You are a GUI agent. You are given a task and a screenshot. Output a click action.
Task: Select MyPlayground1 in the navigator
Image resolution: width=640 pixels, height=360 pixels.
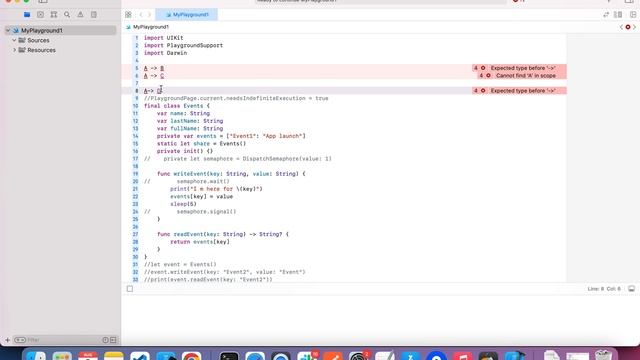tap(60, 31)
